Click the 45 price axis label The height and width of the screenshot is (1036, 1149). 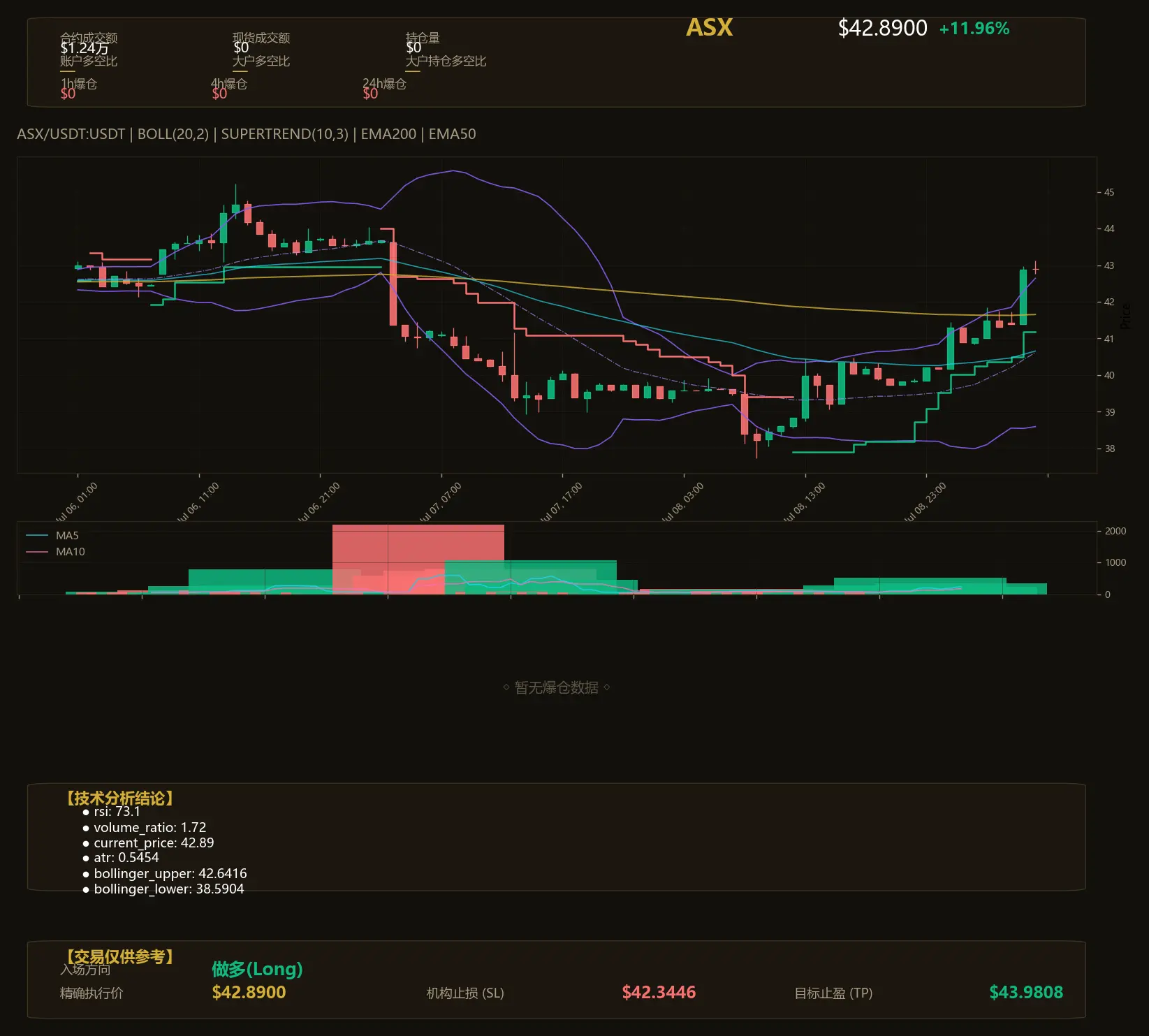pos(1109,192)
